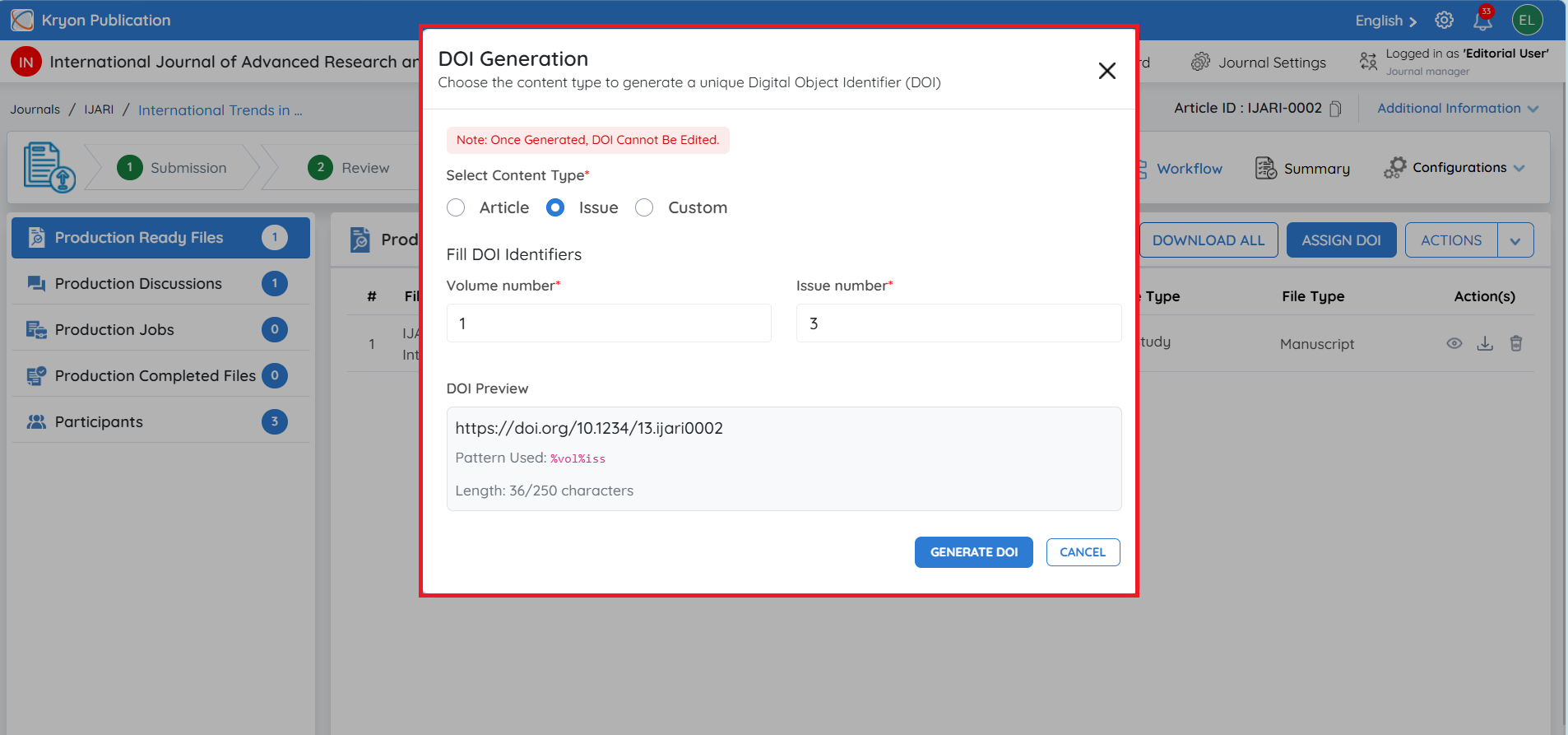Click the Production Discussions chat icon
Viewport: 1568px width, 735px height.
pos(36,283)
